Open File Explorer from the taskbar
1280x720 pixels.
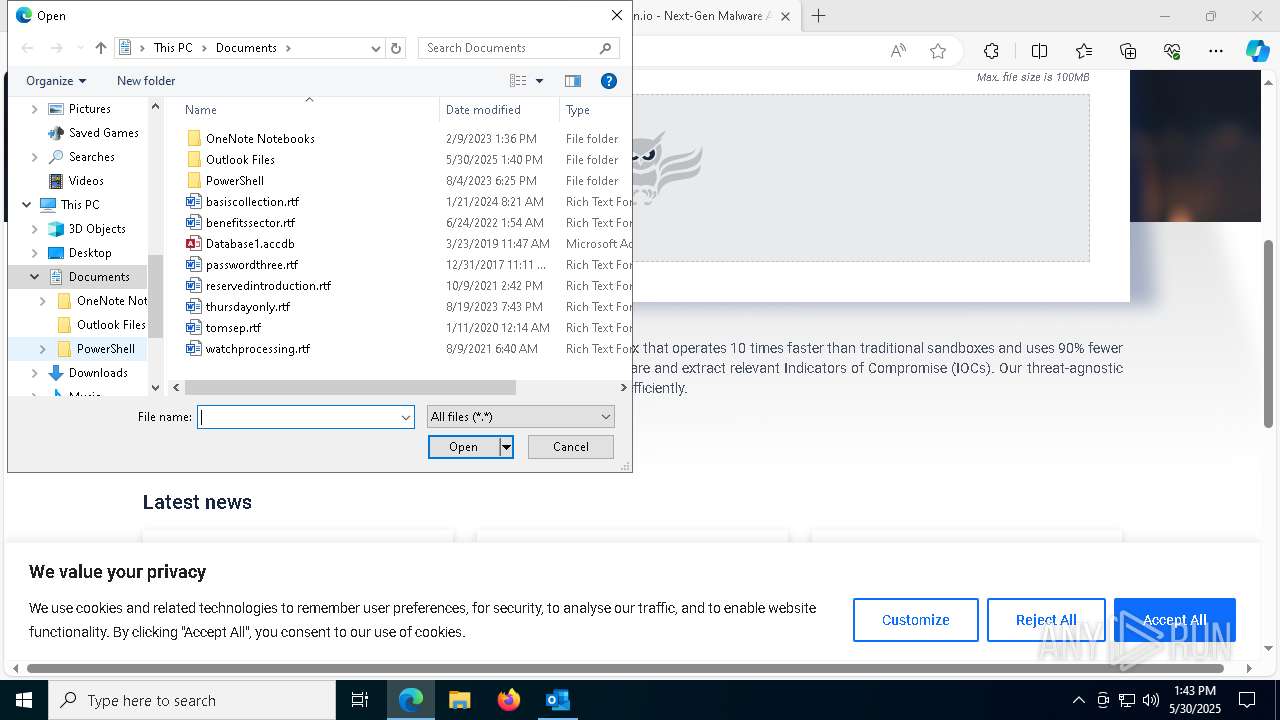pyautogui.click(x=460, y=700)
